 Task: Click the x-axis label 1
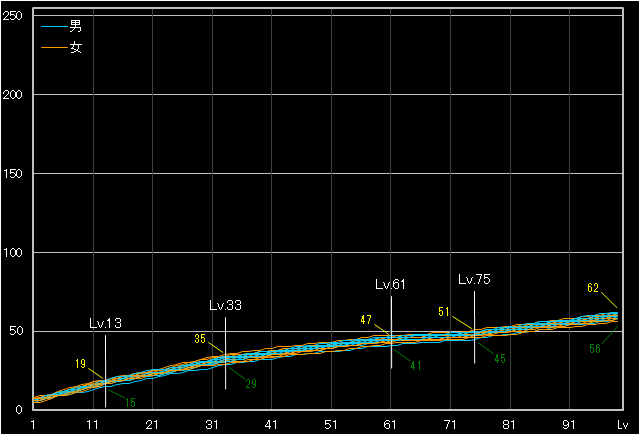click(33, 425)
